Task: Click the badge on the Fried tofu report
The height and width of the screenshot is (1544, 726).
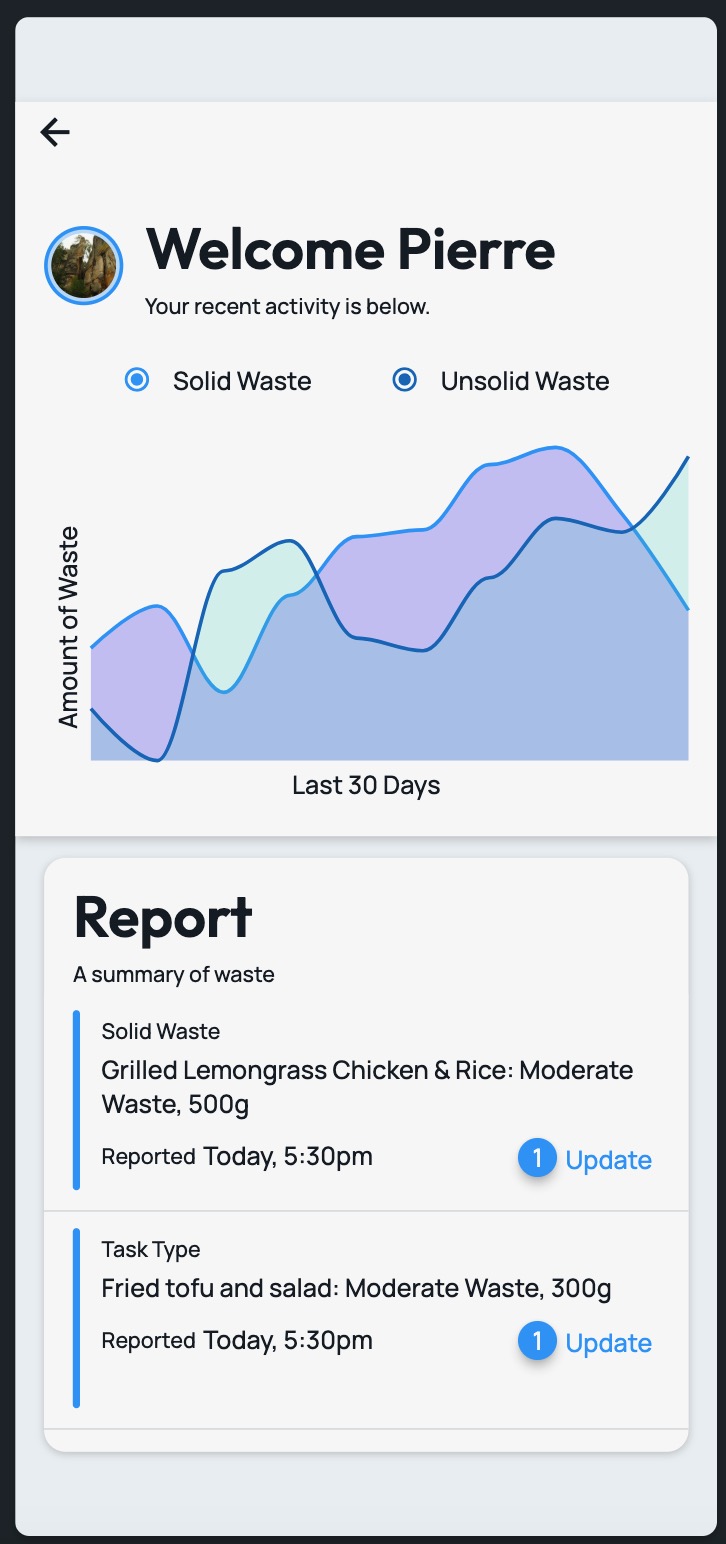Action: (537, 1342)
